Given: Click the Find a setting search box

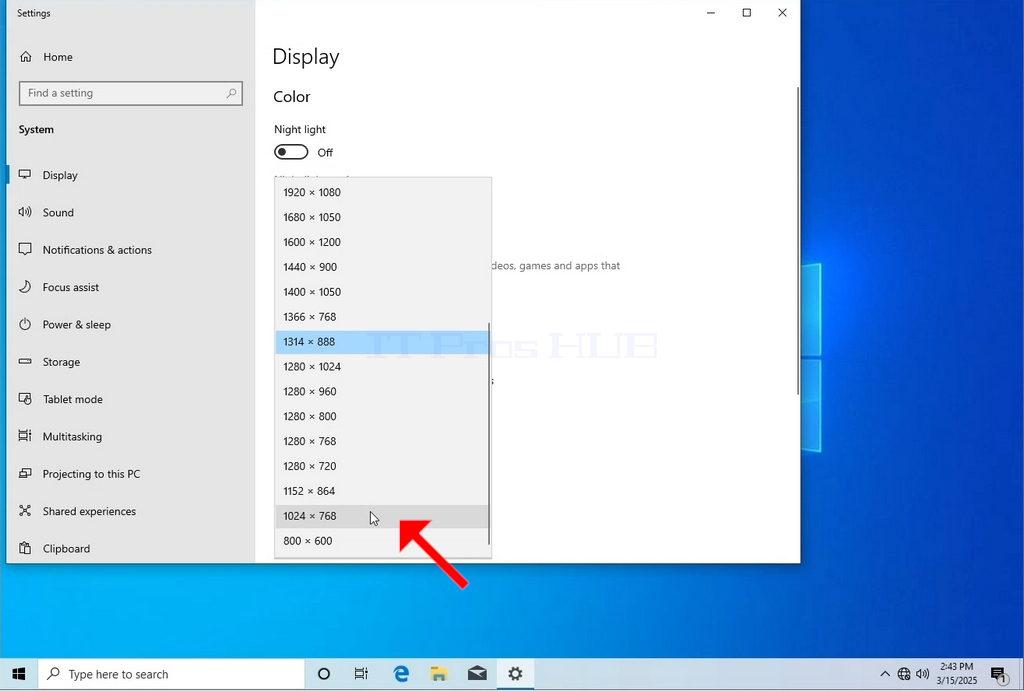Looking at the screenshot, I should click(131, 93).
